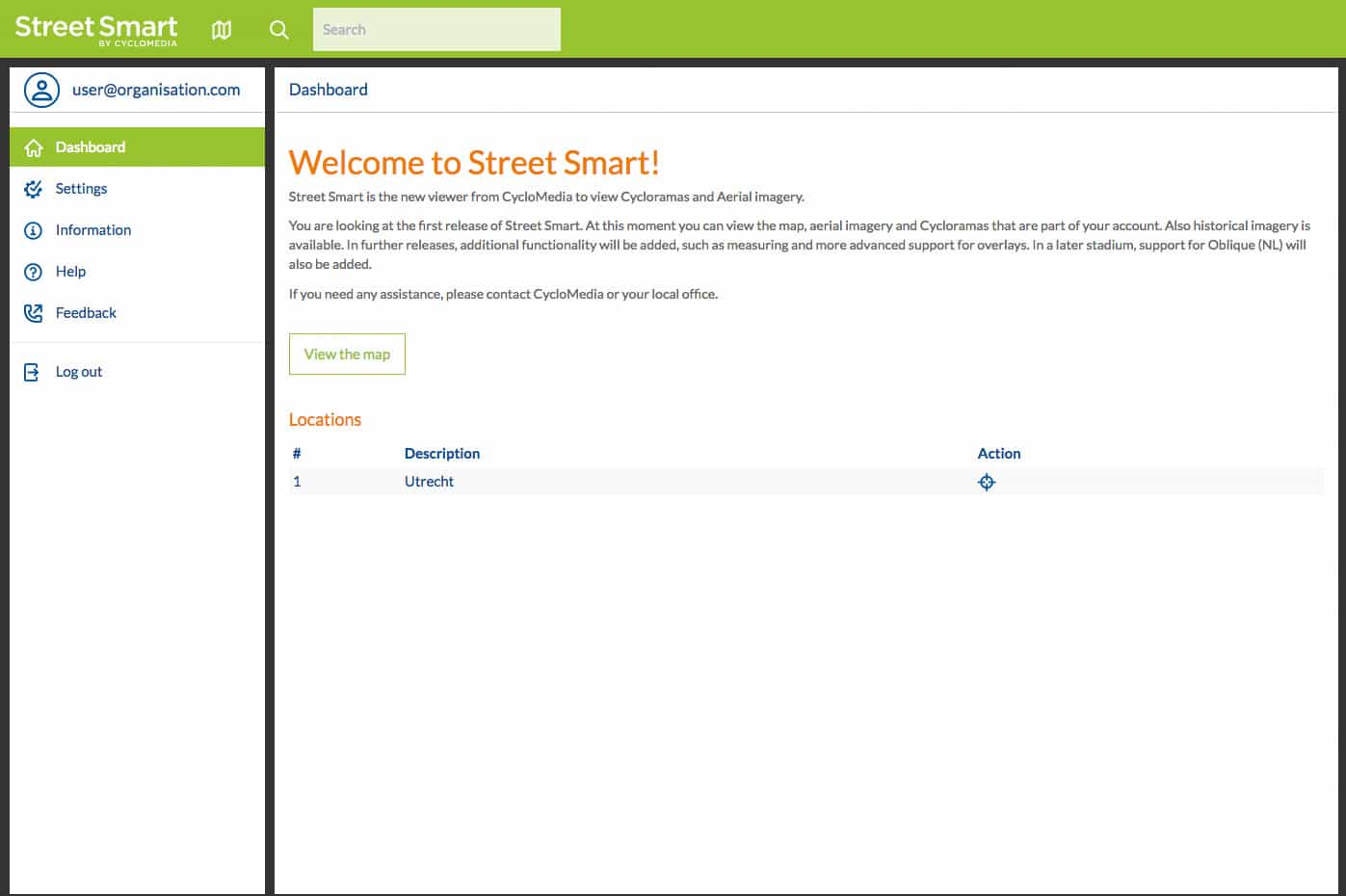Open the map view icon in header
The width and height of the screenshot is (1346, 896).
coord(222,30)
